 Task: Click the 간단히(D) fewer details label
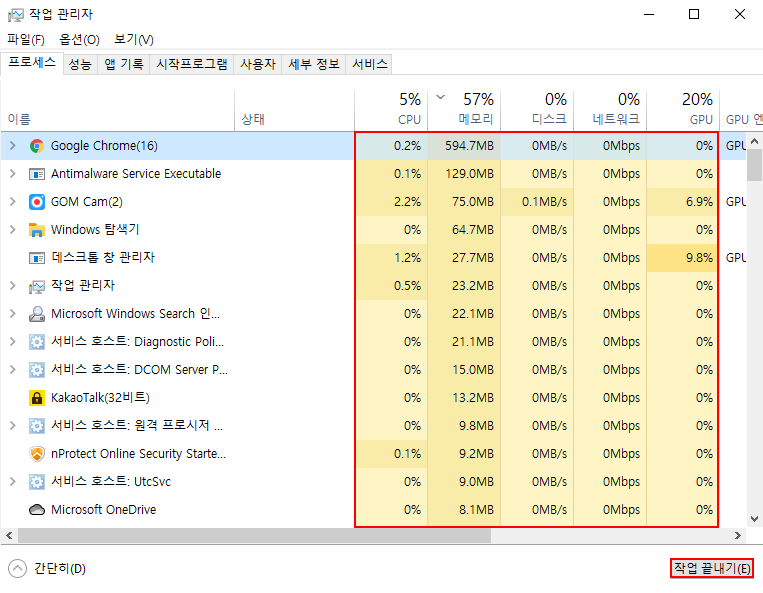(60, 568)
